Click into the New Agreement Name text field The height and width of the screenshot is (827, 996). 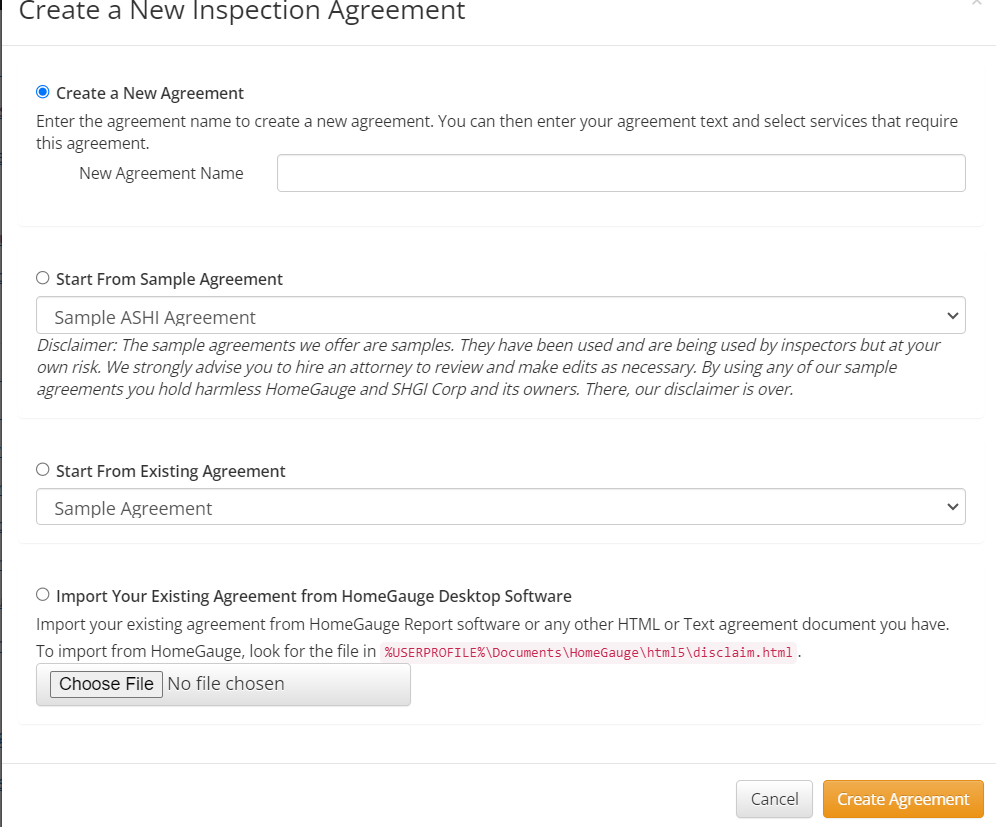(620, 173)
